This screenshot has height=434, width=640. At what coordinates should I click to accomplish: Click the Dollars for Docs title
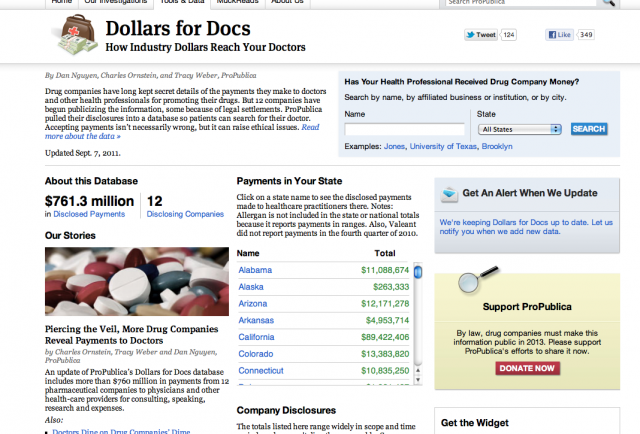click(178, 29)
